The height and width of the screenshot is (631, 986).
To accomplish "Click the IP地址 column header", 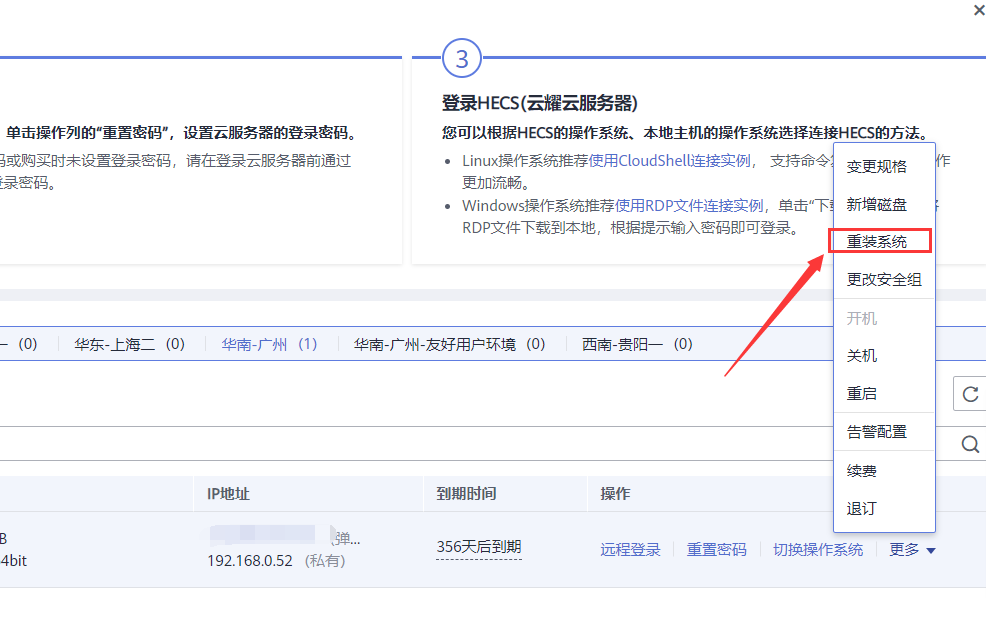I will [x=228, y=494].
